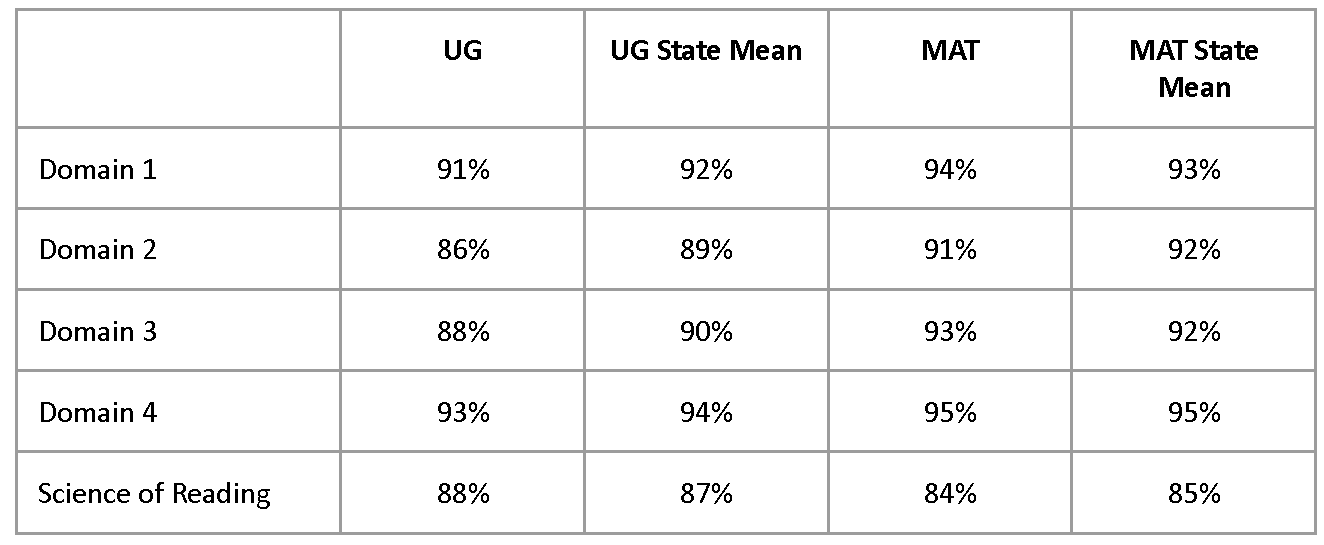Image resolution: width=1324 pixels, height=545 pixels.
Task: Select Domain 4 MAT State Mean cell
Action: pyautogui.click(x=1193, y=412)
